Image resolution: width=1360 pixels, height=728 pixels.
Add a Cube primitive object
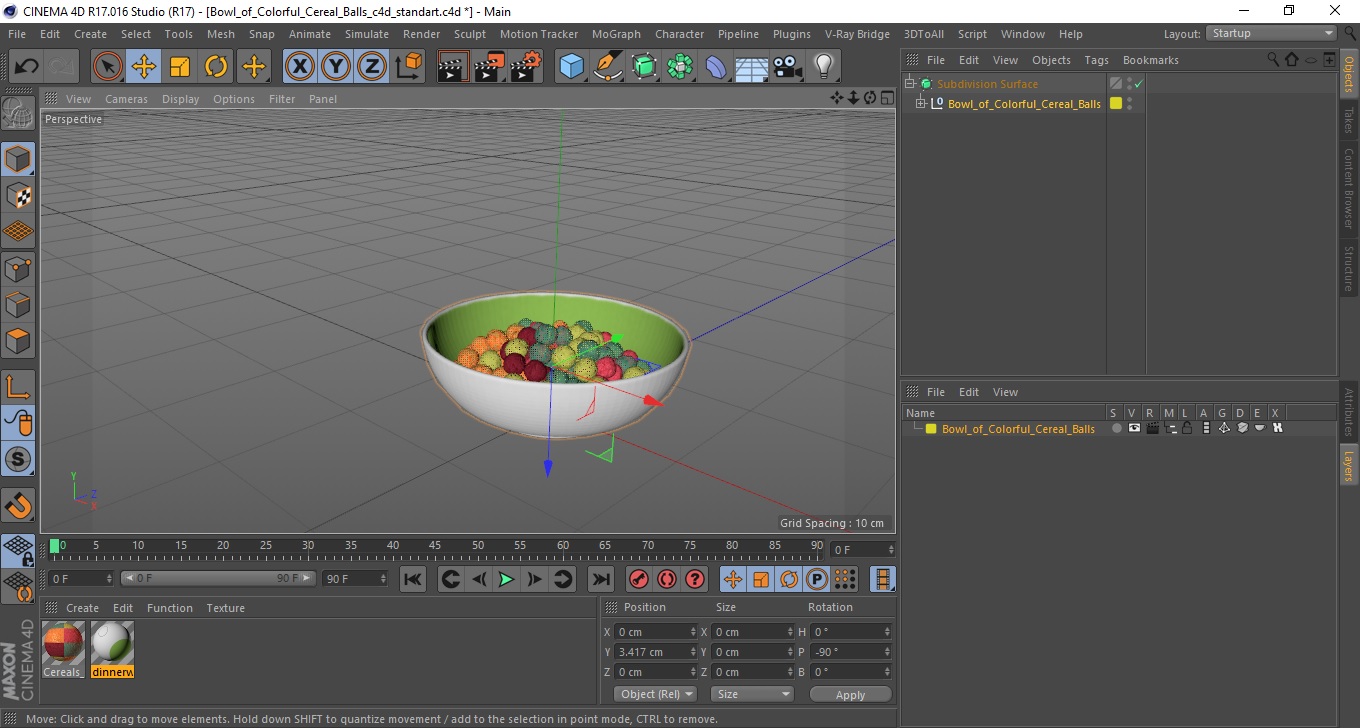click(571, 67)
